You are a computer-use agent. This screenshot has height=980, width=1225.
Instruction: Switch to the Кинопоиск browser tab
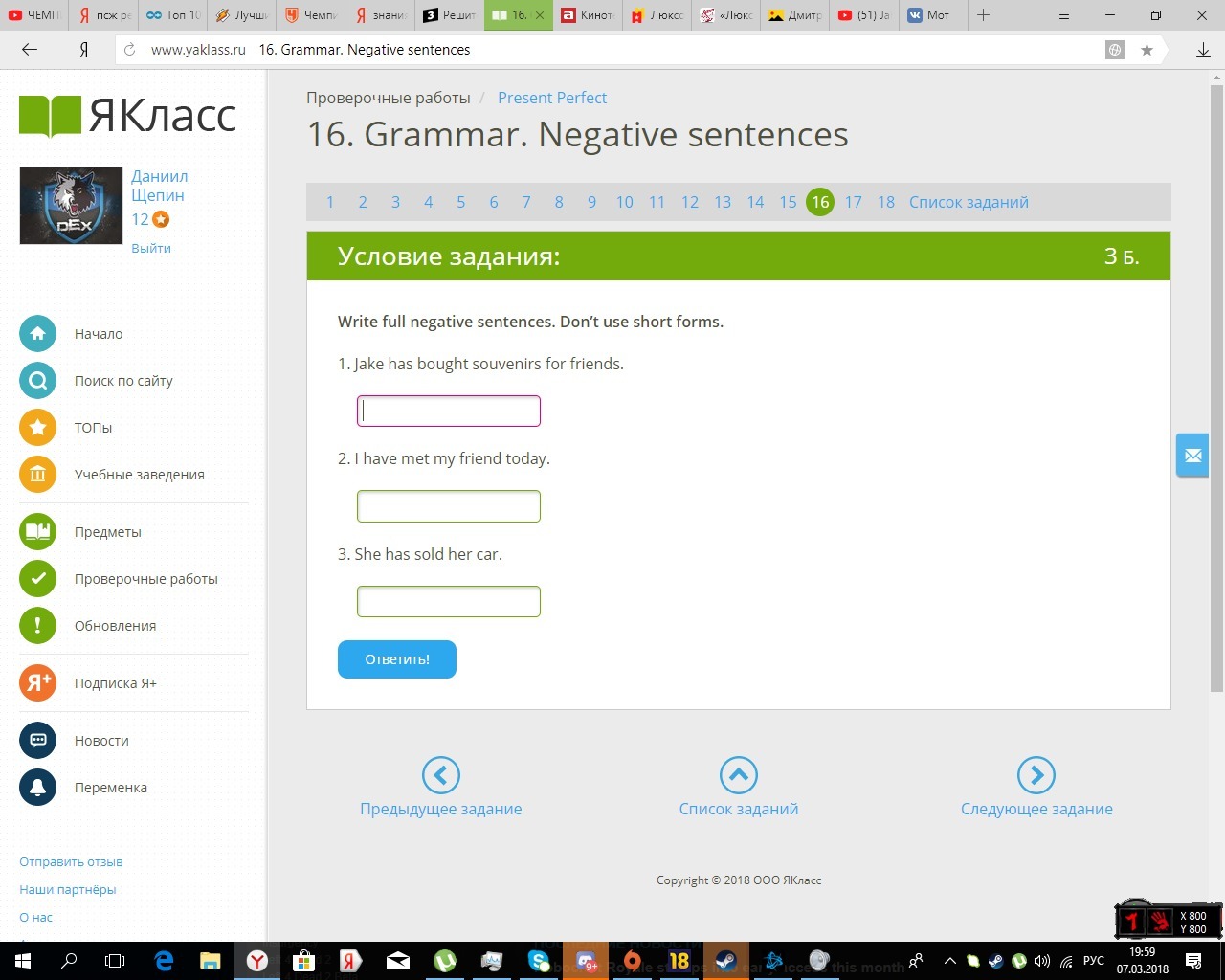click(586, 15)
